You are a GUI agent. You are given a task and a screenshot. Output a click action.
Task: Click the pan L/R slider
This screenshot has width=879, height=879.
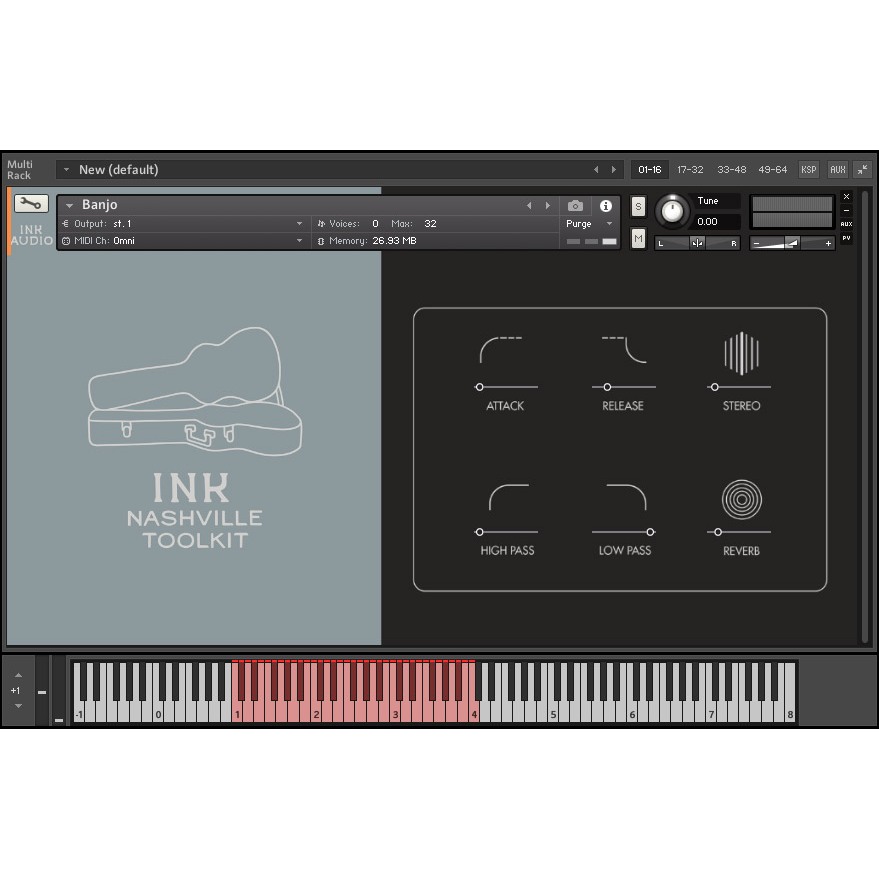[x=697, y=243]
